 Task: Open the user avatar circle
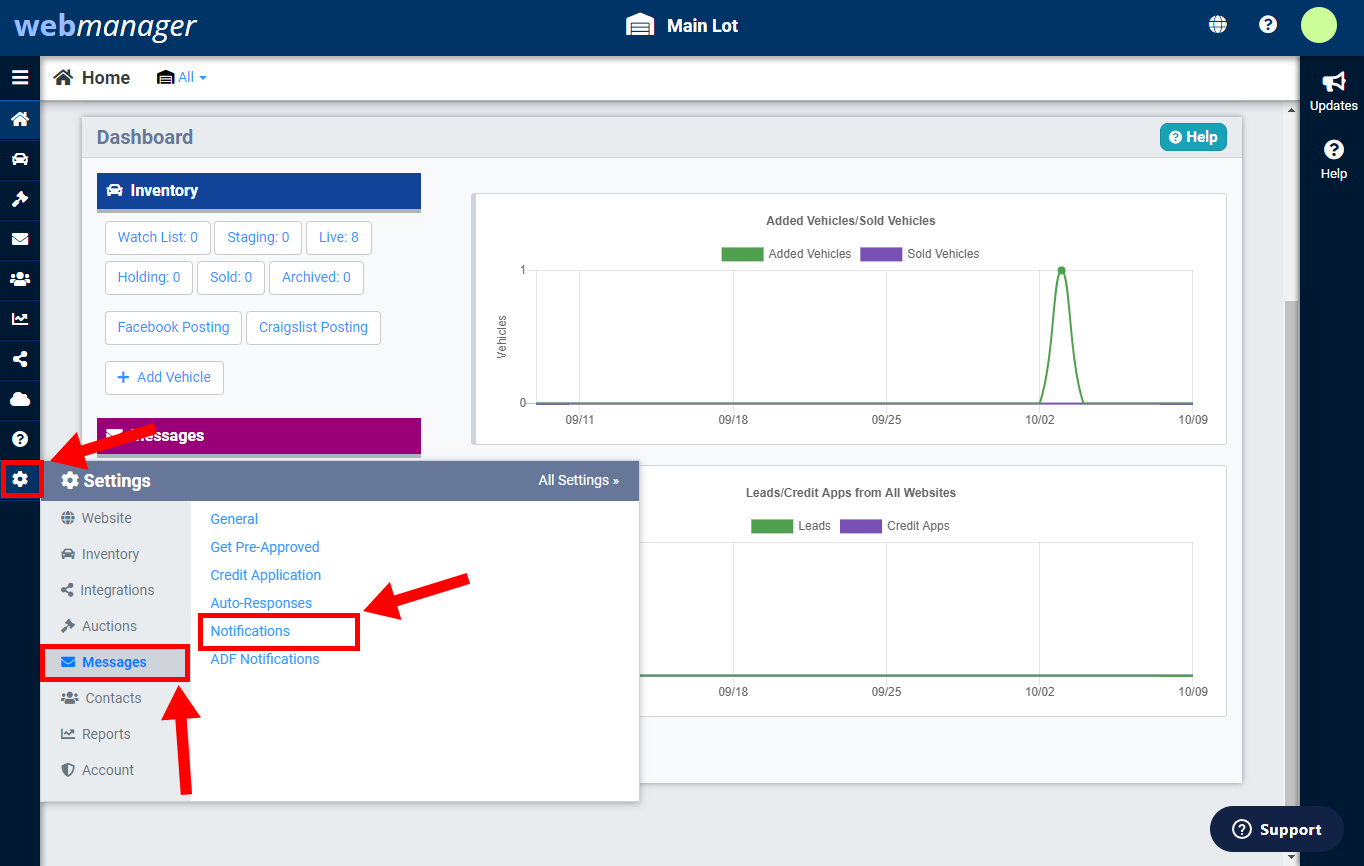(x=1318, y=25)
